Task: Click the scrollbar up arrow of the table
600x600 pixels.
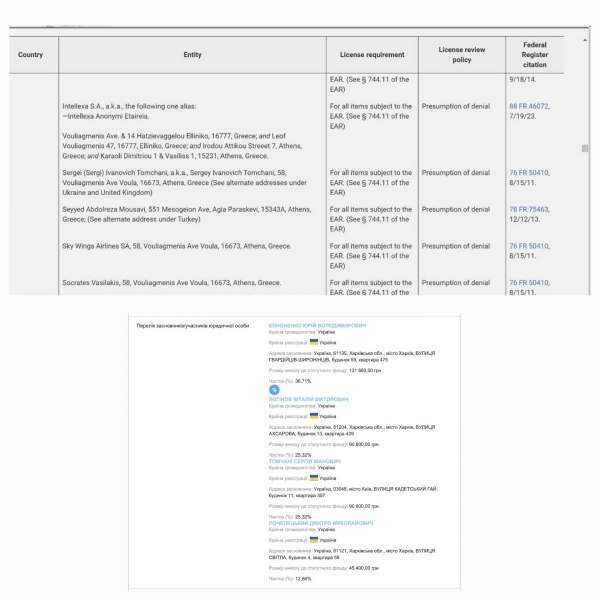Action: pyautogui.click(x=585, y=40)
